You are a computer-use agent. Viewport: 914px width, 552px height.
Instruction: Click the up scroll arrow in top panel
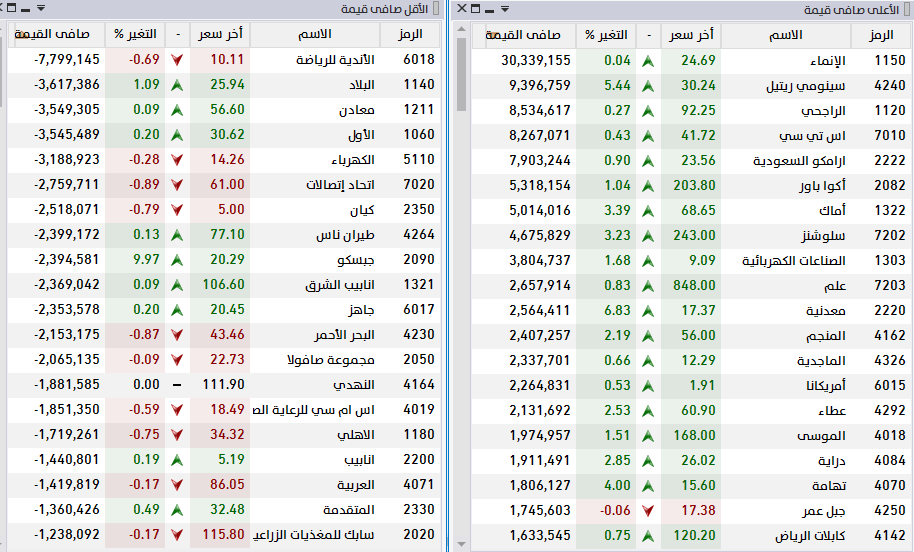coord(462,30)
